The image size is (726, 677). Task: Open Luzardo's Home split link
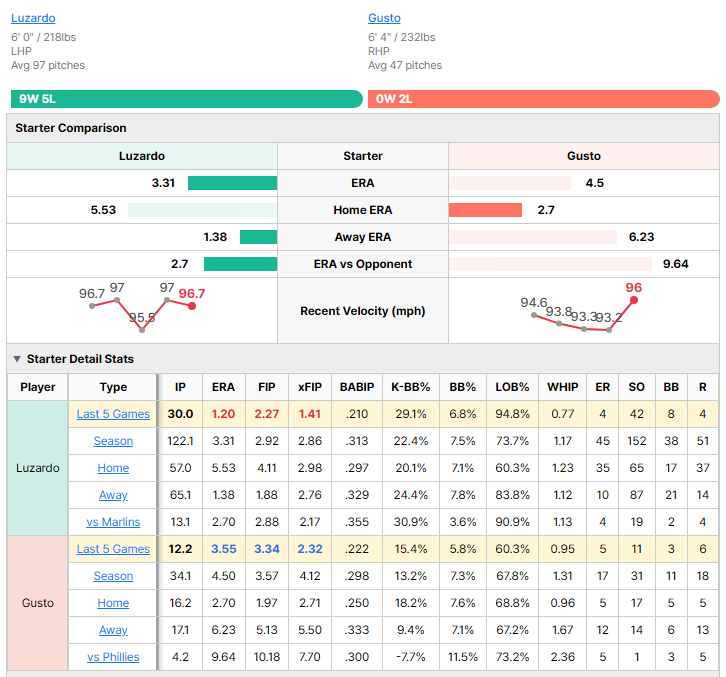(113, 468)
